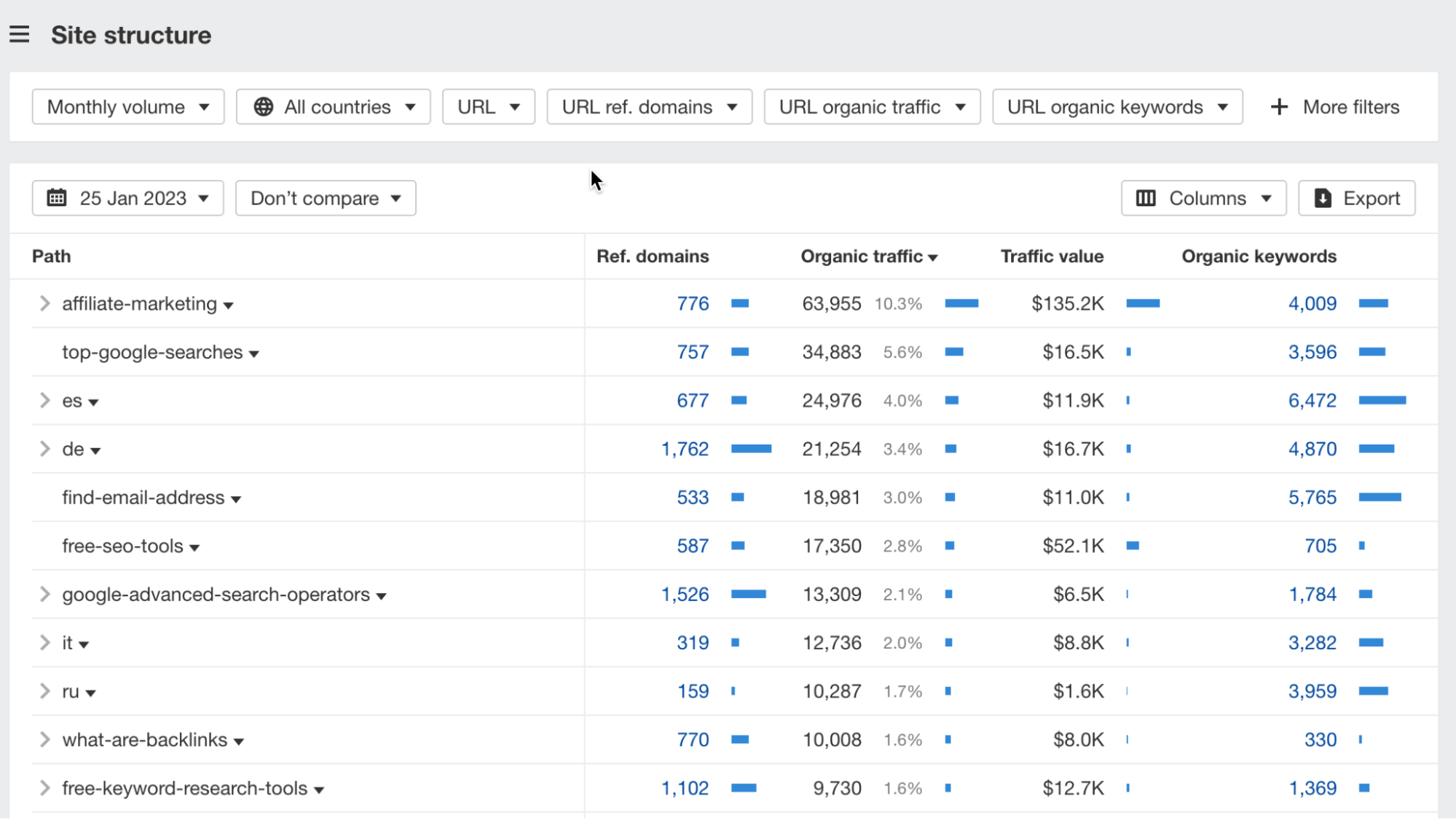The height and width of the screenshot is (819, 1456).
Task: Expand the google-advanced-search-operators path row
Action: point(45,594)
